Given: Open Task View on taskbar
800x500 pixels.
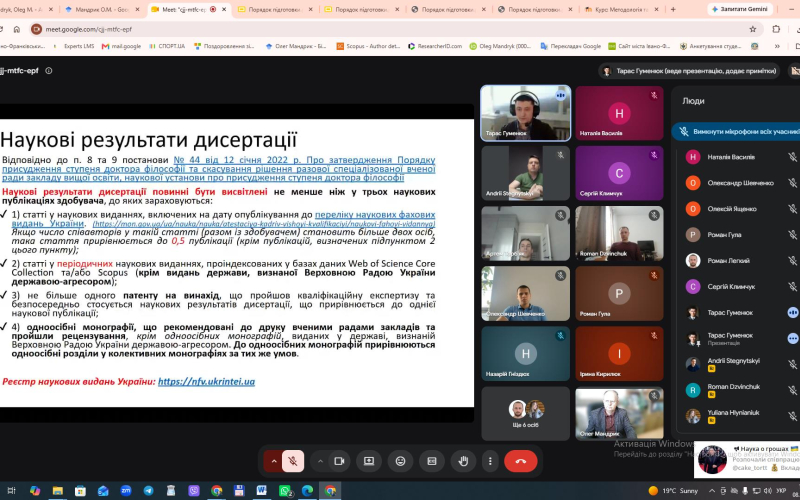Looking at the screenshot, I should [x=11, y=491].
